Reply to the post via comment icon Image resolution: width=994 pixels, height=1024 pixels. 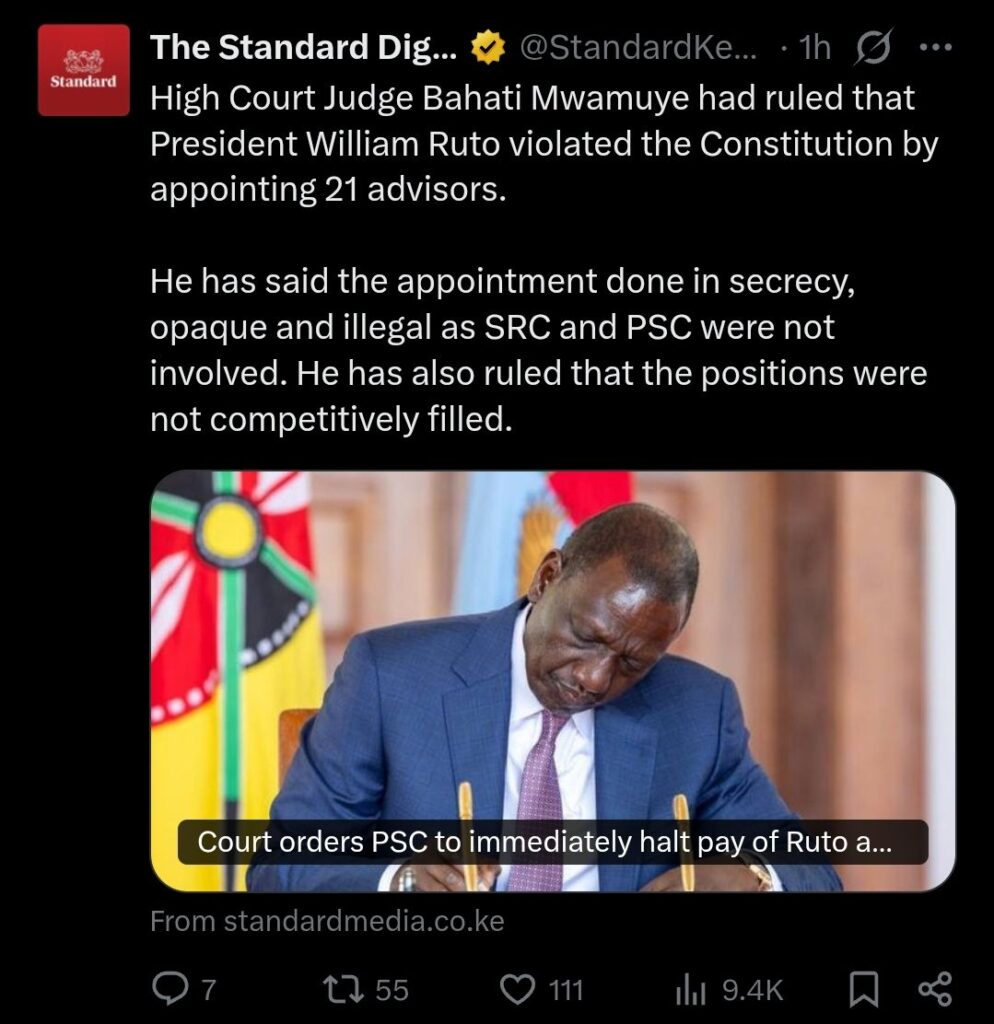(168, 989)
